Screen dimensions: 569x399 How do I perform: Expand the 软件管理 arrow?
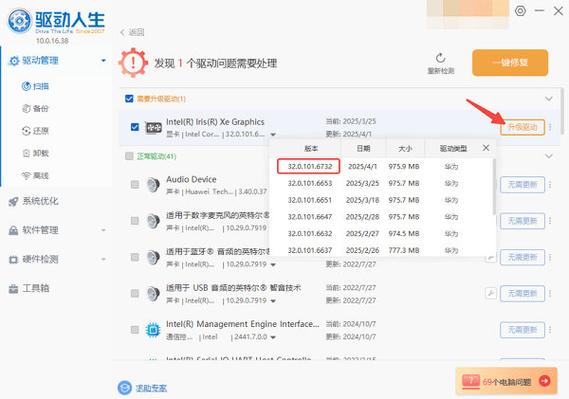pos(103,230)
